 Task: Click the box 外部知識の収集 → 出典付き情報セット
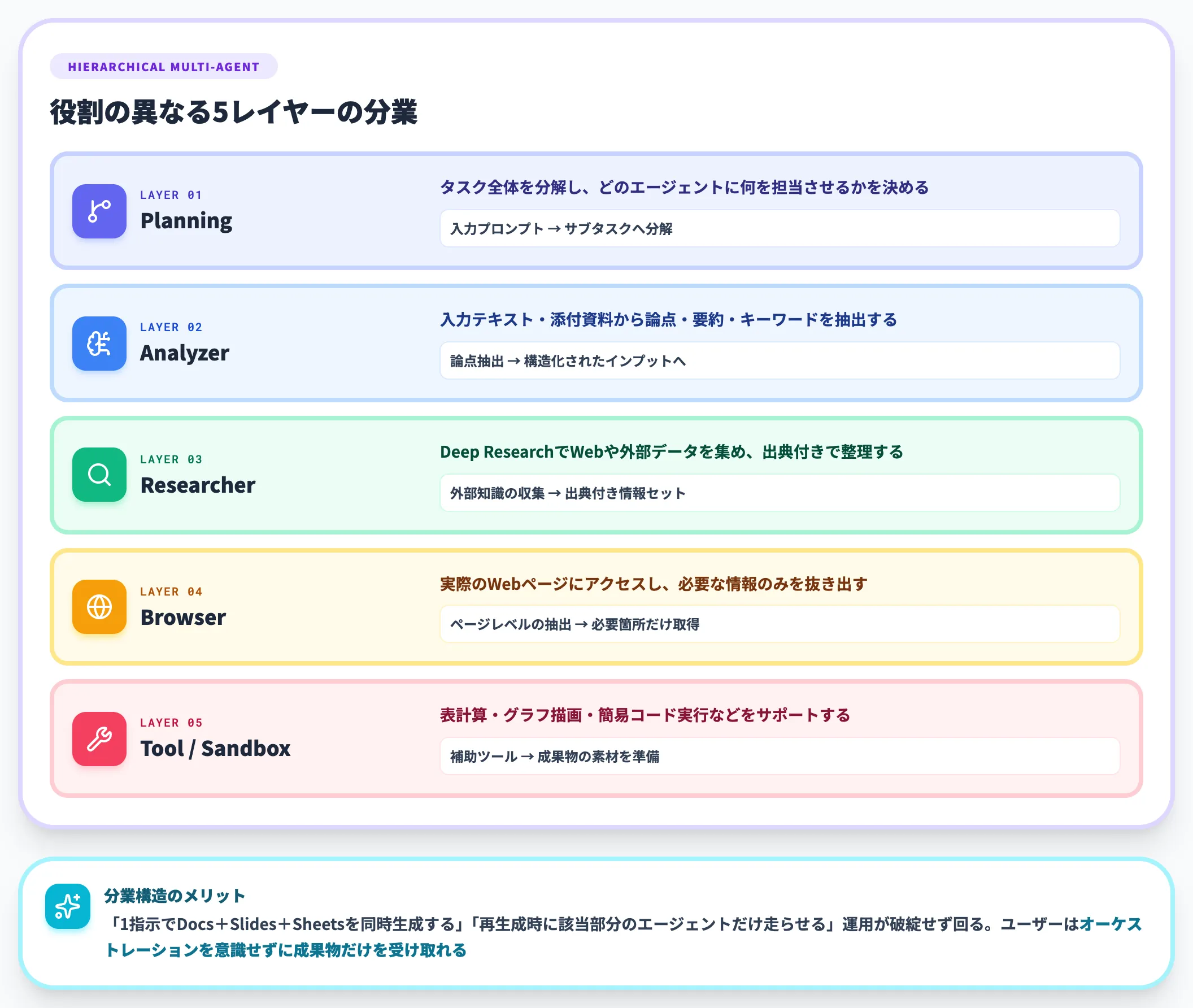click(x=780, y=493)
